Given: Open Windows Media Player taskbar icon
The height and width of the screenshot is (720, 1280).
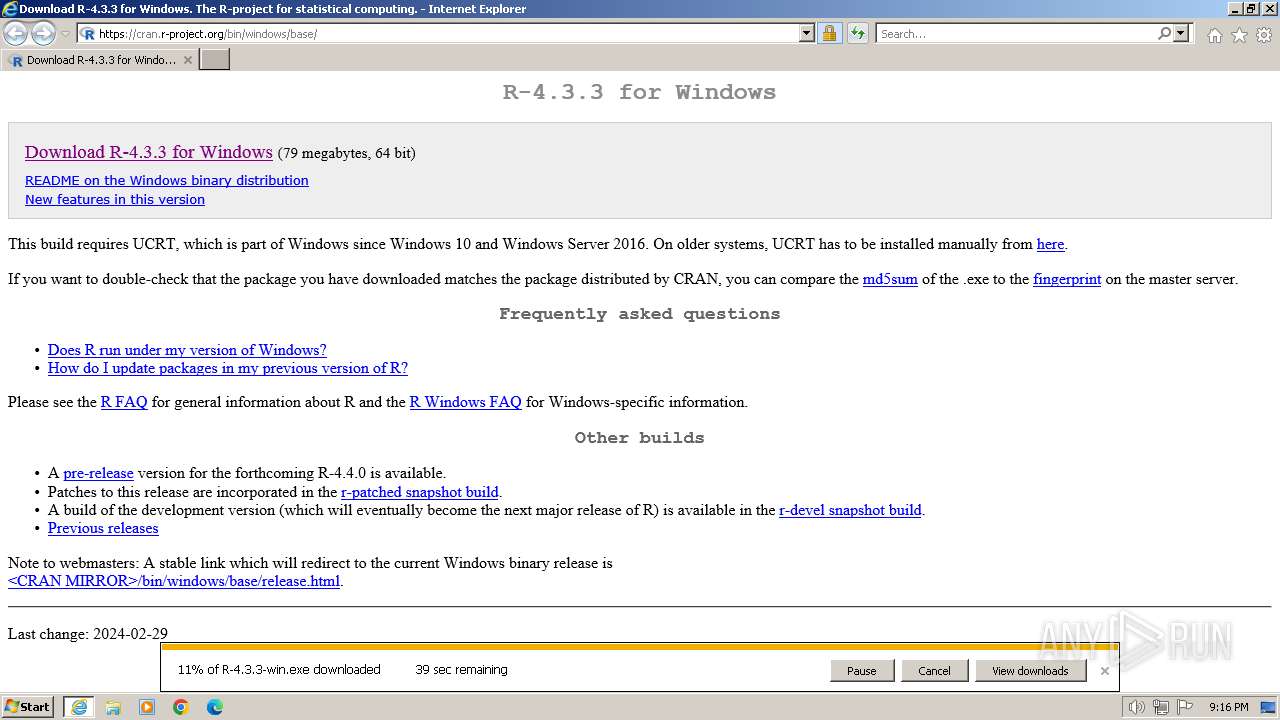Looking at the screenshot, I should 147,707.
